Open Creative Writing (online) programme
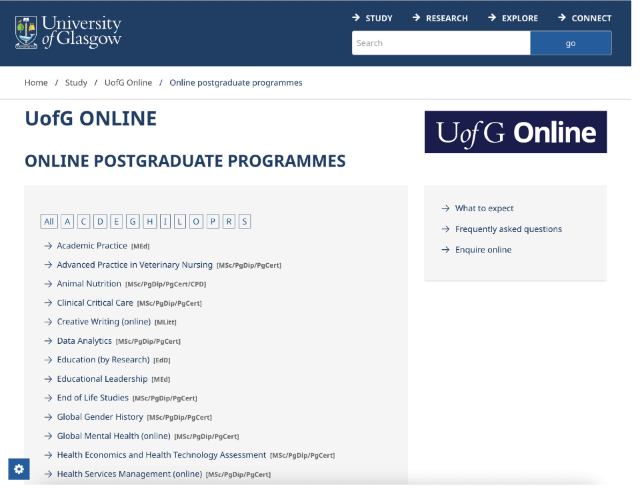 tap(104, 322)
